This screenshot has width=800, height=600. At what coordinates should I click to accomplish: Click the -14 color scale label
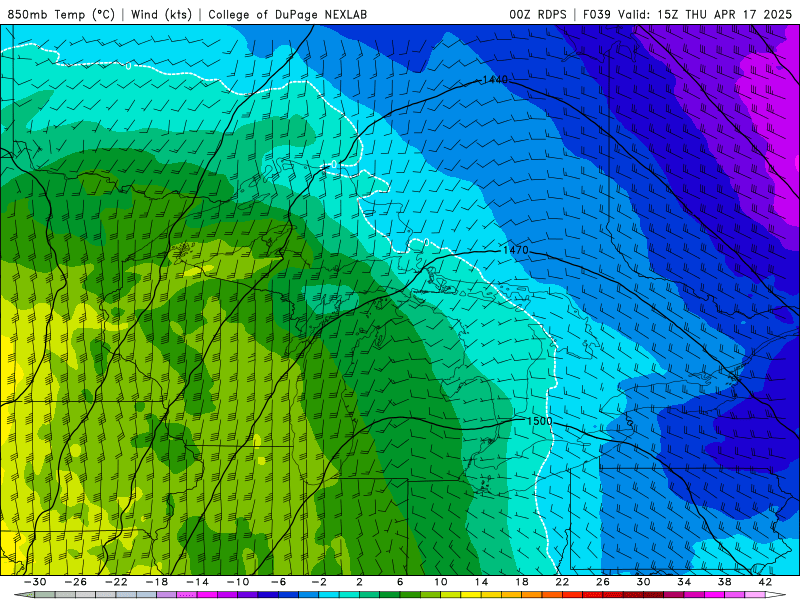(197, 582)
